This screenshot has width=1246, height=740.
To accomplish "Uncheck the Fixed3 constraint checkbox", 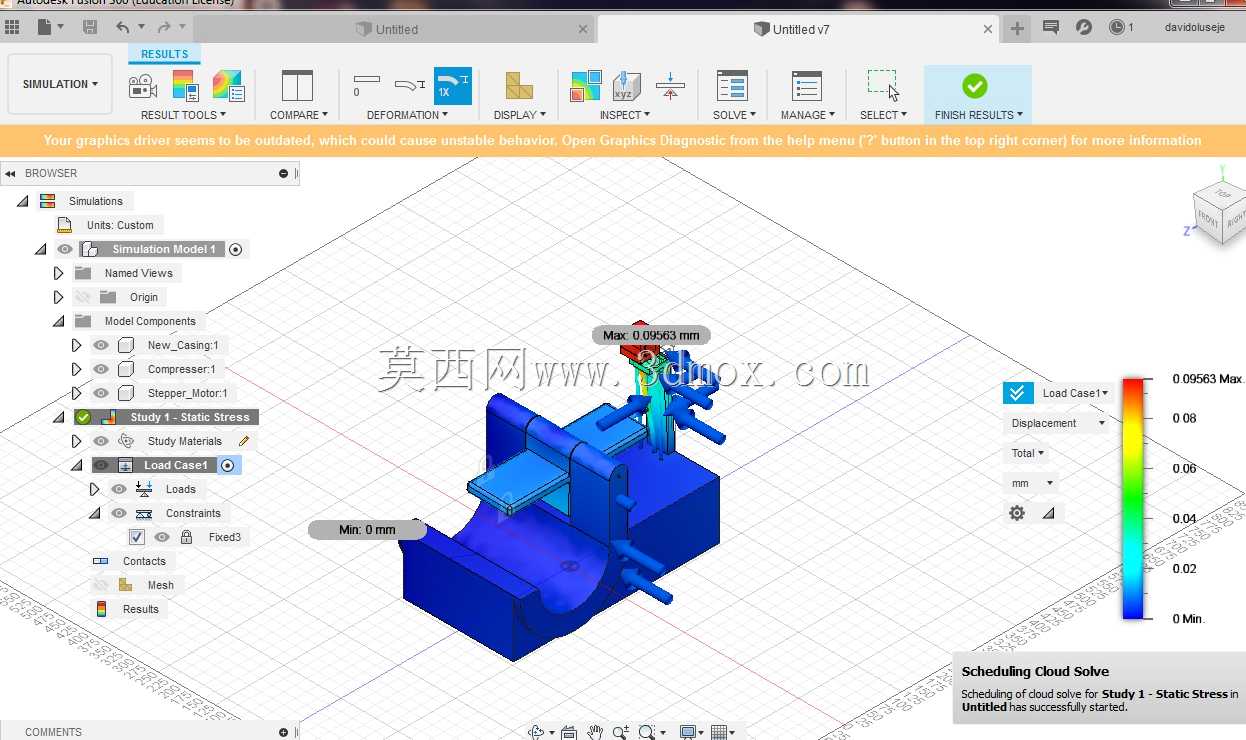I will click(137, 537).
